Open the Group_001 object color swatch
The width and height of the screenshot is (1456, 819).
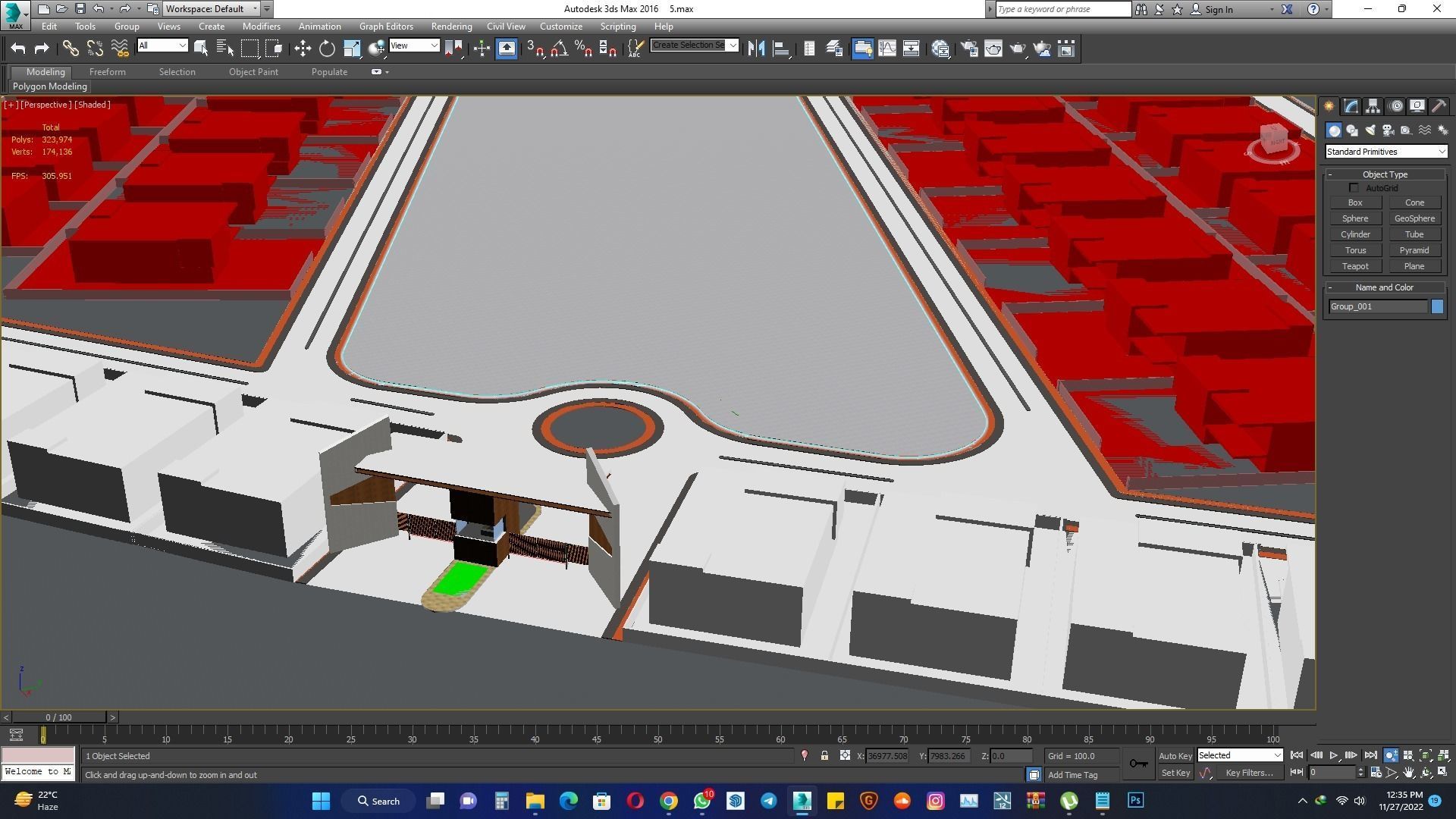(1436, 306)
